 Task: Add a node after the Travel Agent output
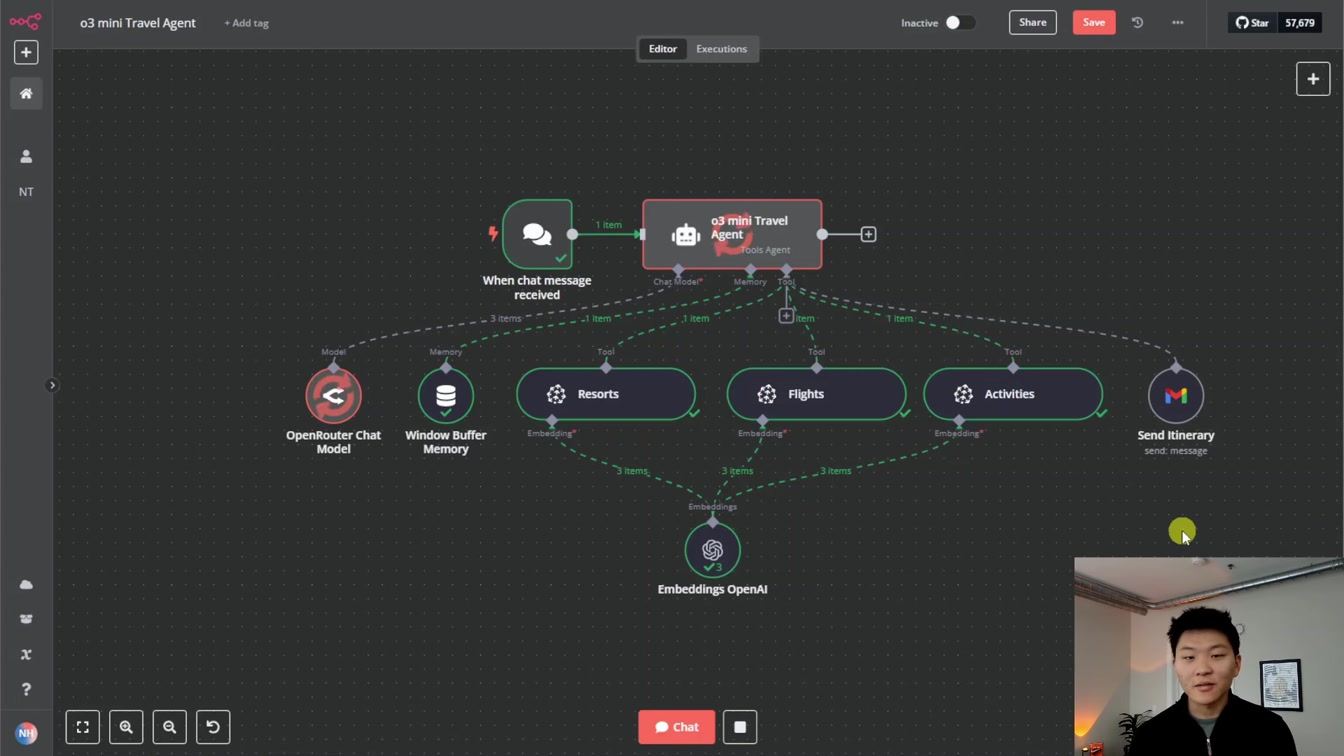coord(868,234)
